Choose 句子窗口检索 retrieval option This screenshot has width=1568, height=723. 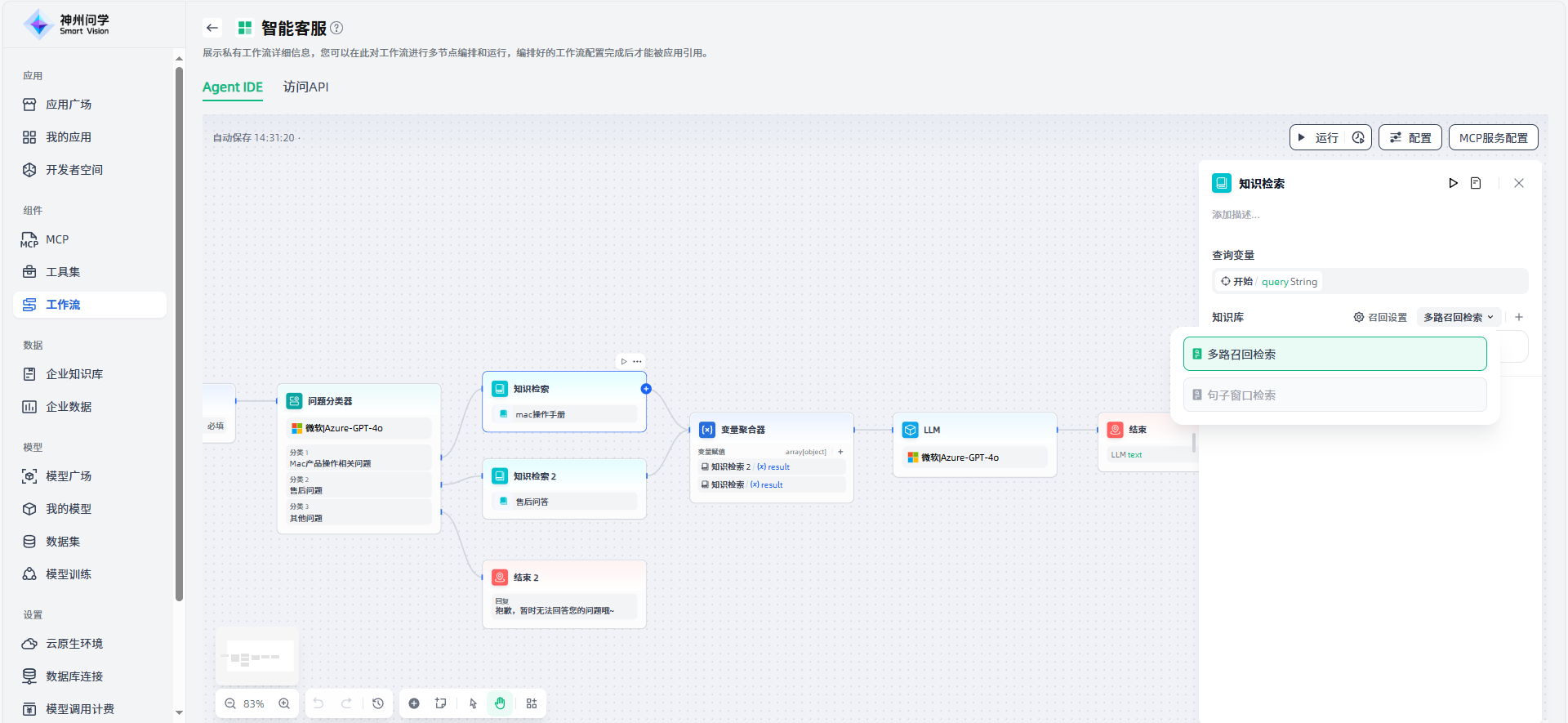1334,395
